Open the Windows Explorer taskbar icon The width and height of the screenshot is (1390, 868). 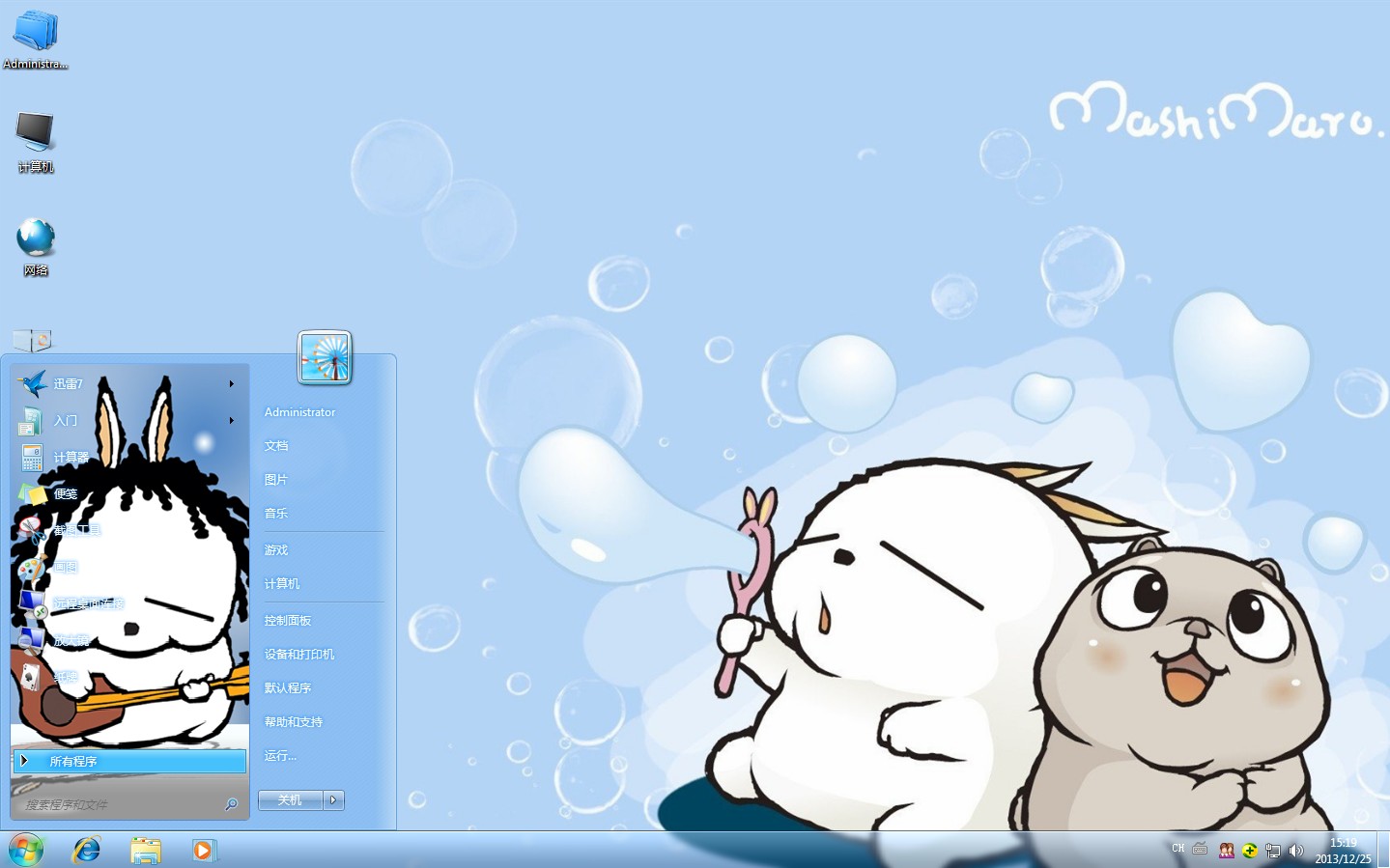(146, 850)
